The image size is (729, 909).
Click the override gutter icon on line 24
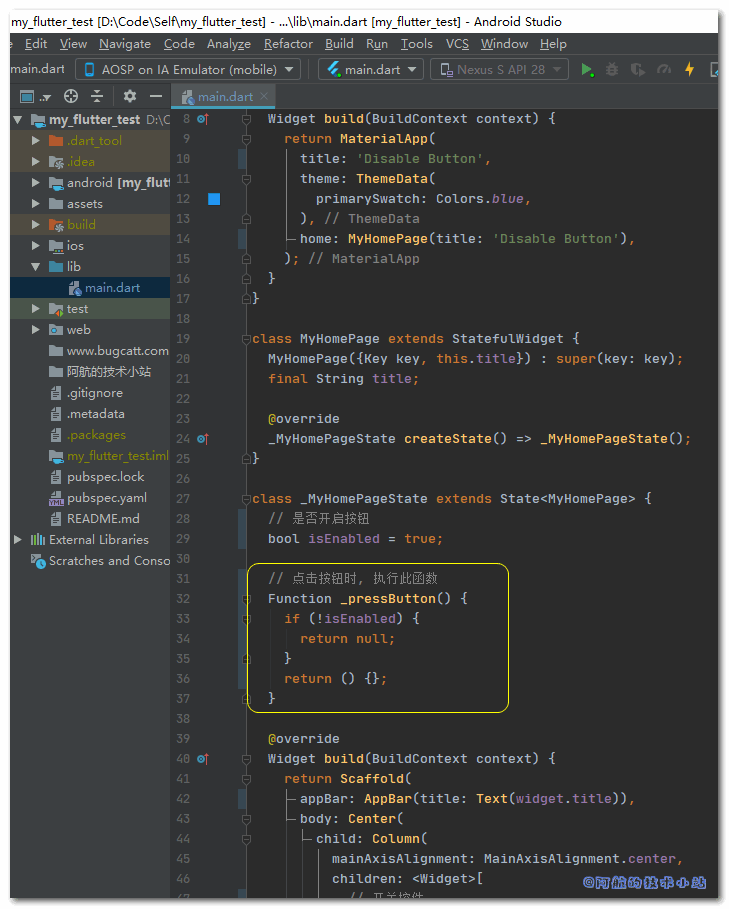tap(202, 439)
